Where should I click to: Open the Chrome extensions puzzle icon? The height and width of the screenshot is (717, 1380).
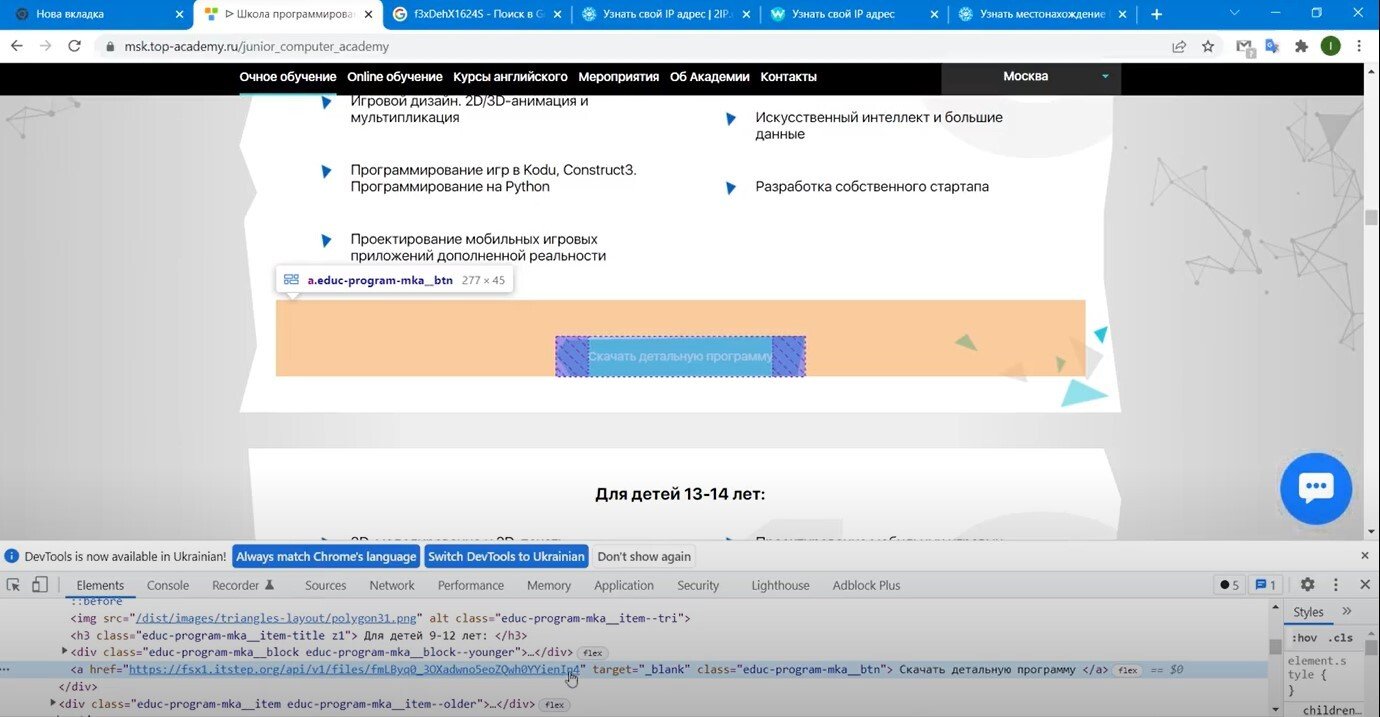coord(1301,46)
